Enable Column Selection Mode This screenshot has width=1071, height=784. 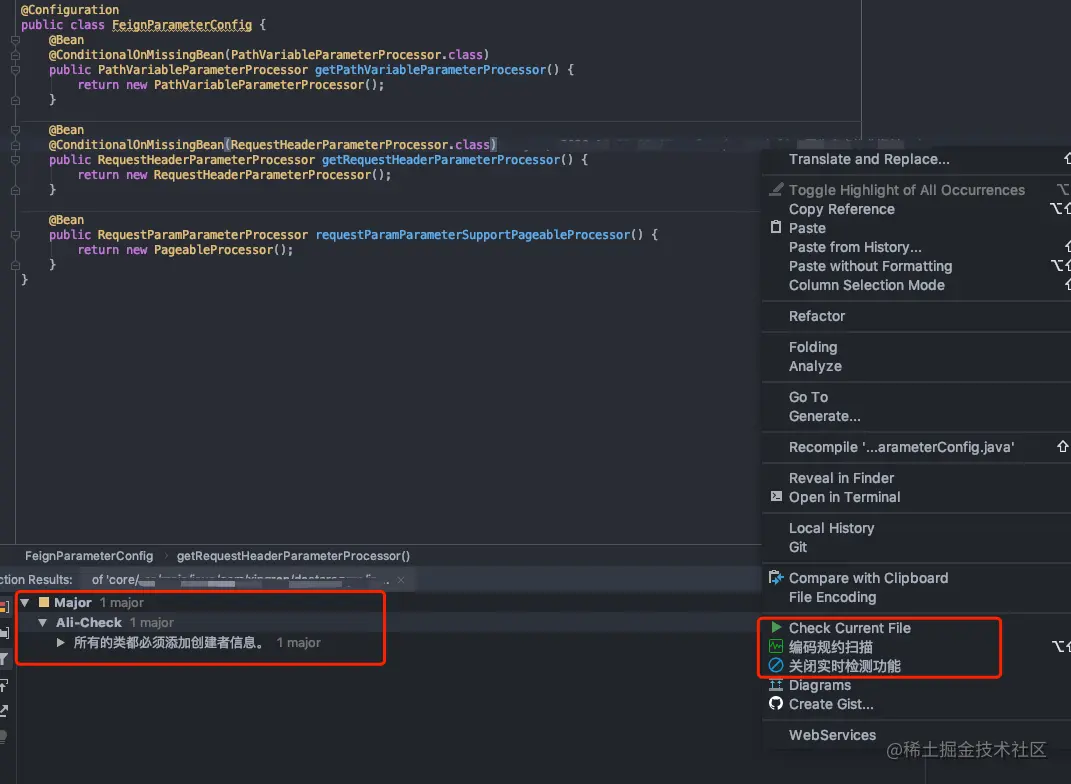pos(867,285)
